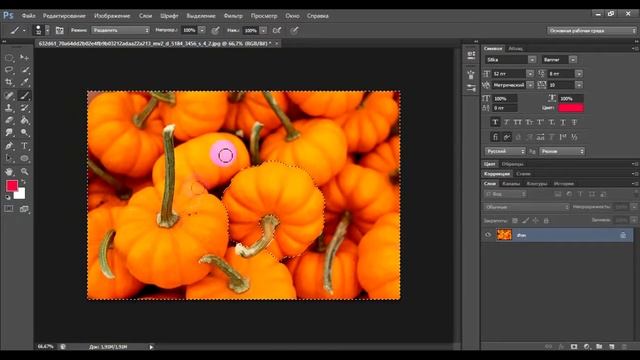The image size is (640, 360).
Task: Open the Фильтр menu
Action: pyautogui.click(x=233, y=16)
